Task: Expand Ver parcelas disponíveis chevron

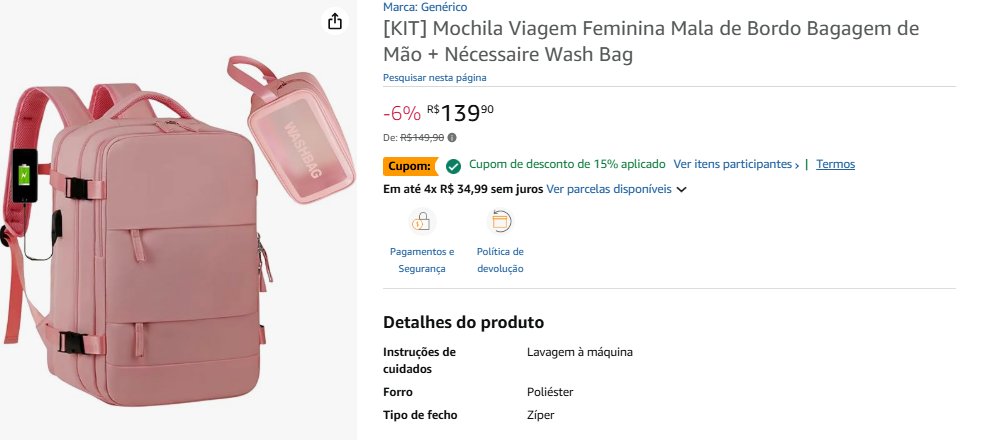Action: tap(682, 189)
